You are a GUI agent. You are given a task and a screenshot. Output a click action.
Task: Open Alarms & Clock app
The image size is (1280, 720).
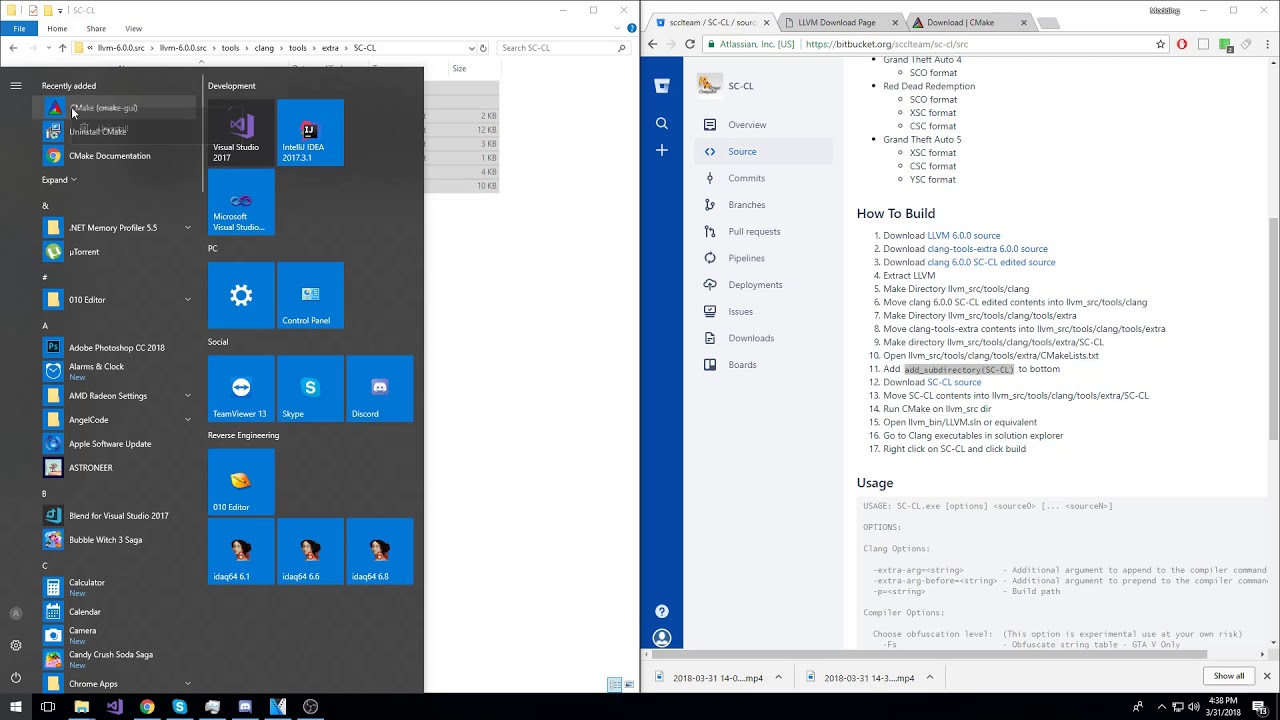(118, 371)
